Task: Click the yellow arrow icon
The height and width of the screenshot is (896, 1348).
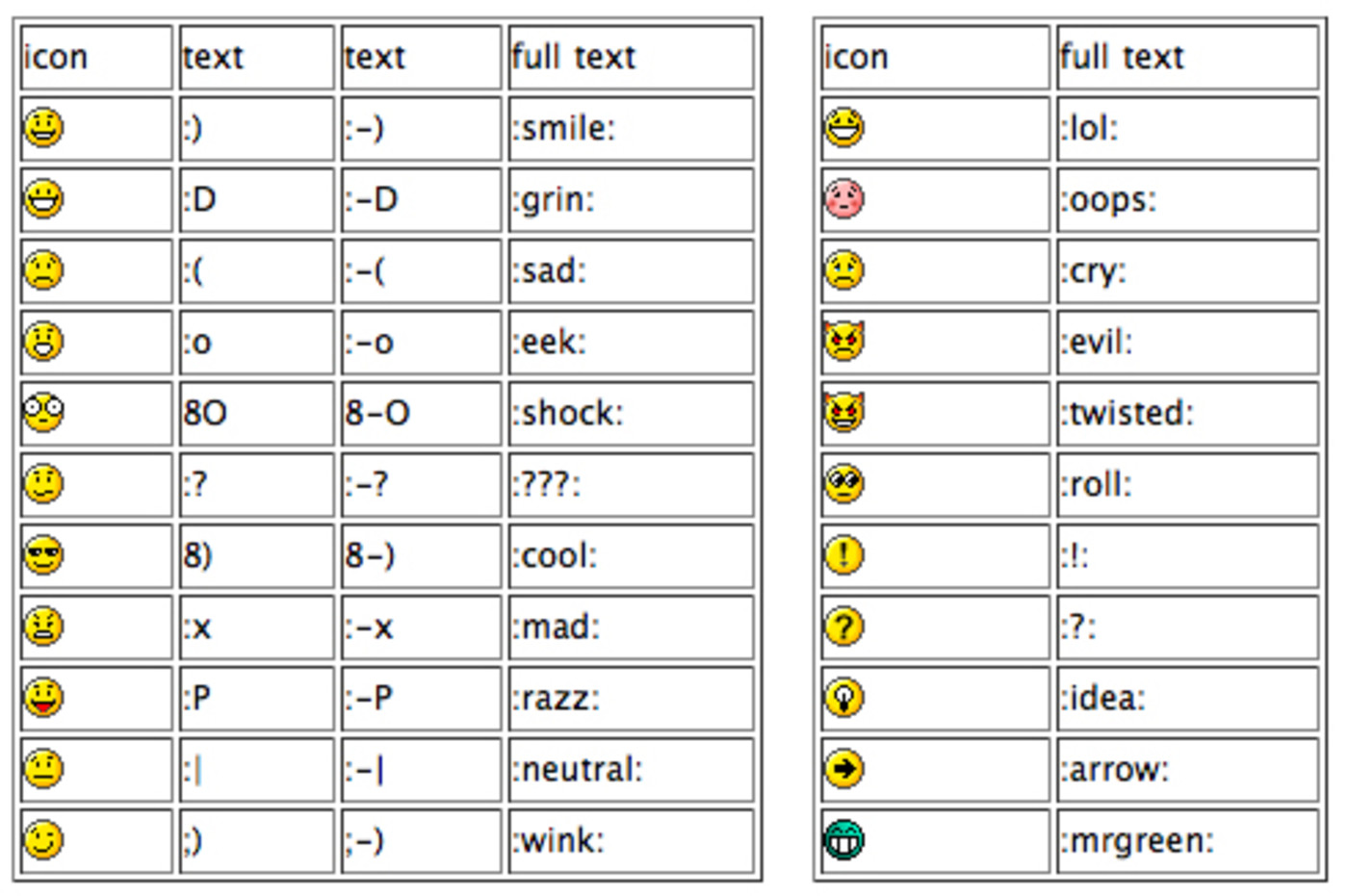Action: [x=844, y=769]
